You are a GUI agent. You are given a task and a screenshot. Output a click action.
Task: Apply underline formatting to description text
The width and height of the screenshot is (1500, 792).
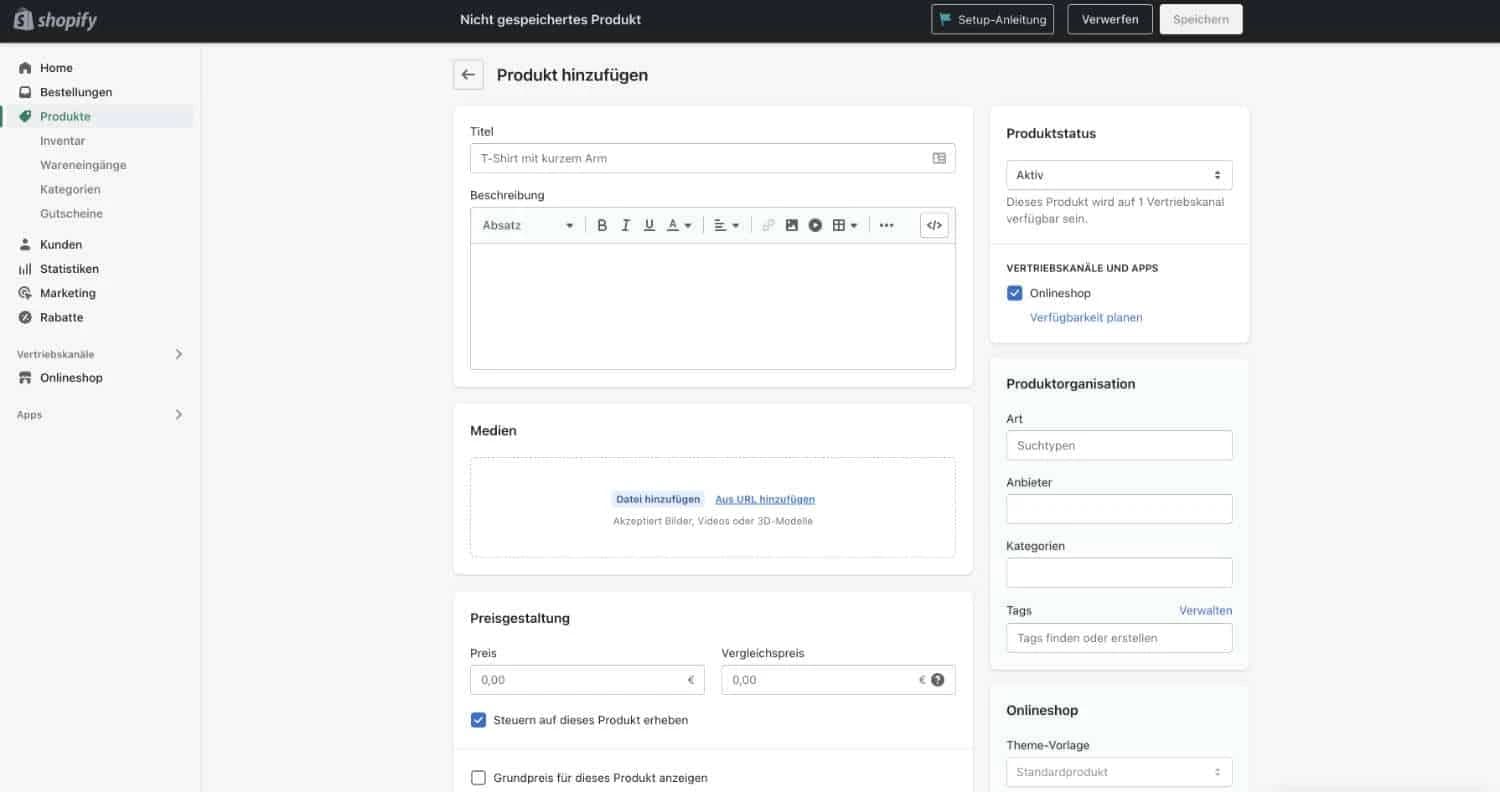649,225
